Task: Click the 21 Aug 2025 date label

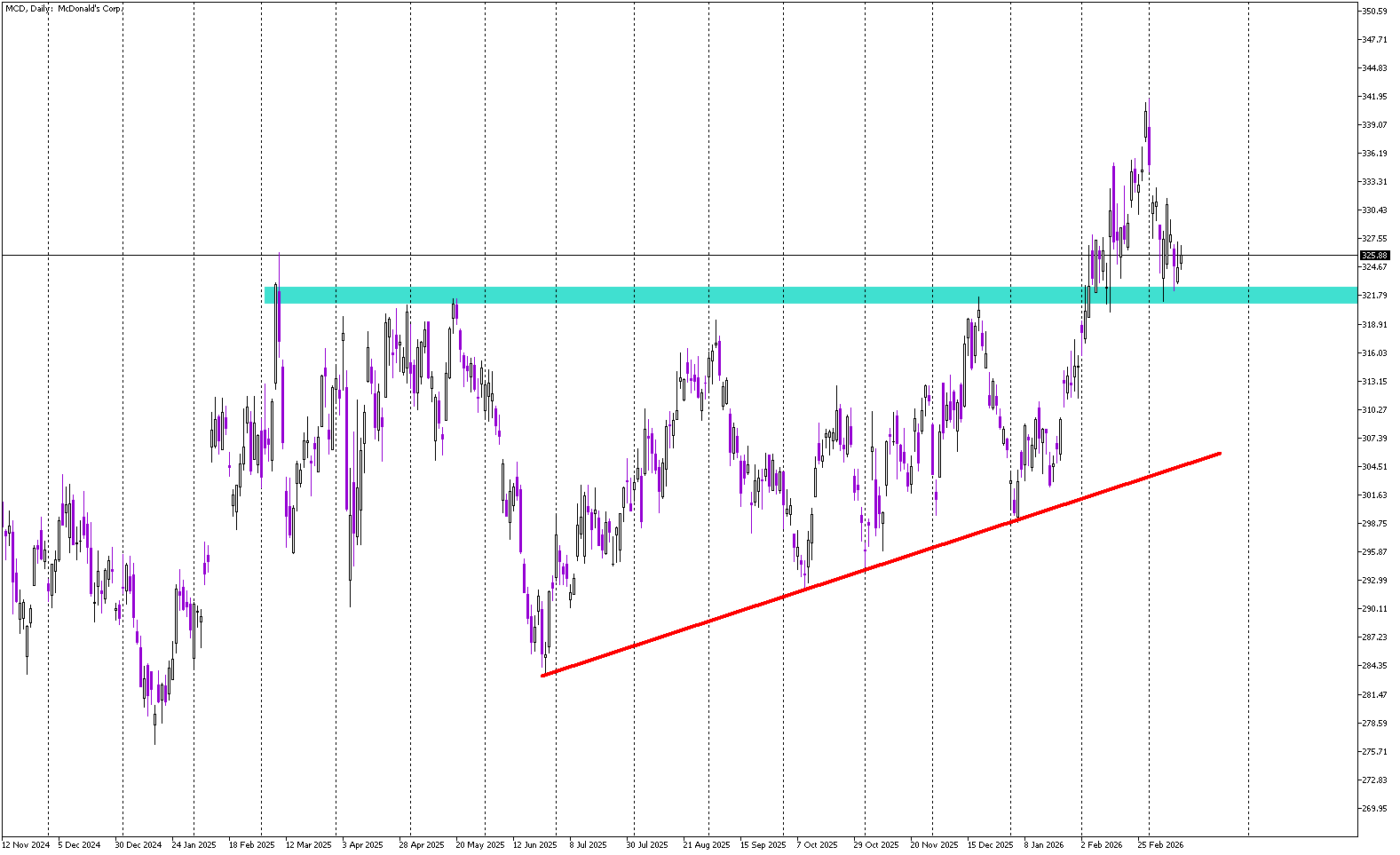Action: pyautogui.click(x=707, y=845)
